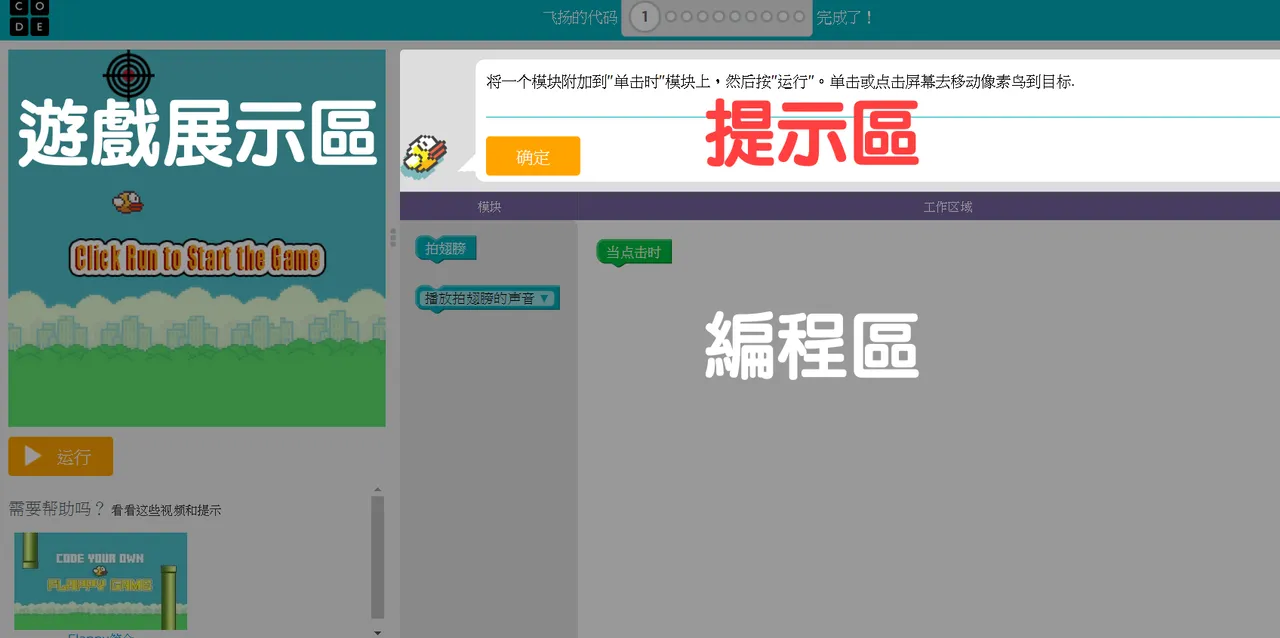Select the 拍翅膀 block in the toolbox
The height and width of the screenshot is (638, 1280).
pyautogui.click(x=446, y=249)
